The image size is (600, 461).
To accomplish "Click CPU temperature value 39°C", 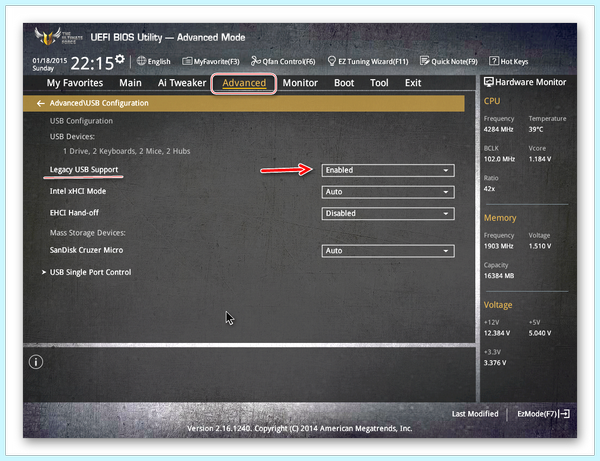I will click(536, 129).
